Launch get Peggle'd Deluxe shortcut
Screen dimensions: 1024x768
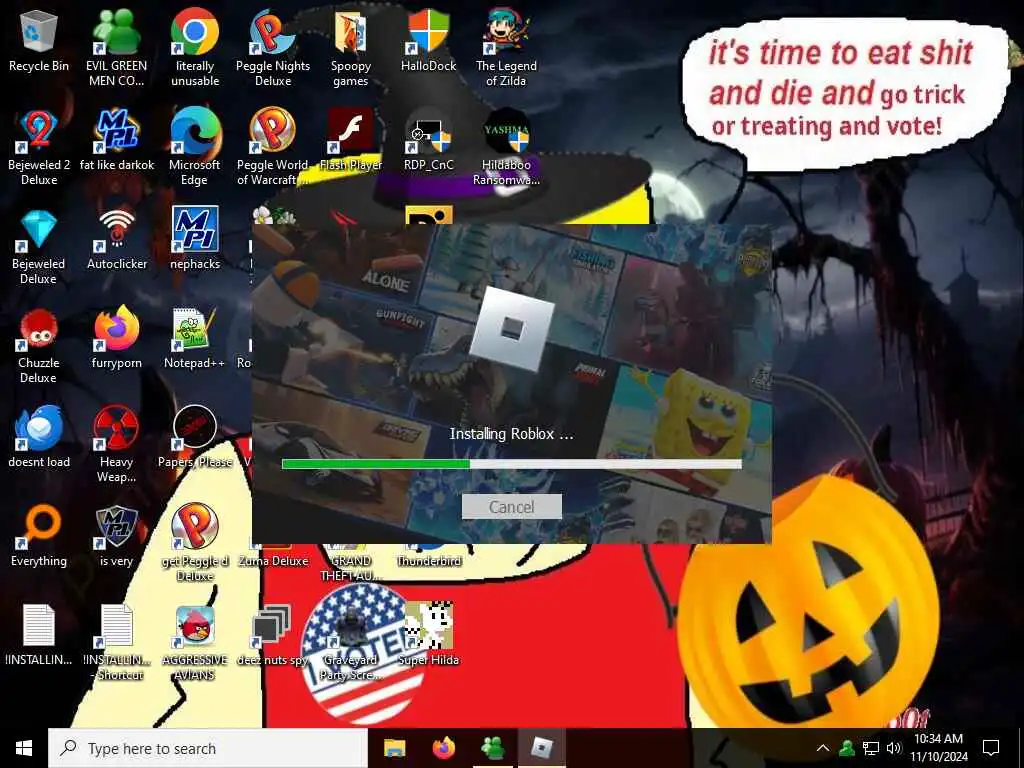click(195, 542)
